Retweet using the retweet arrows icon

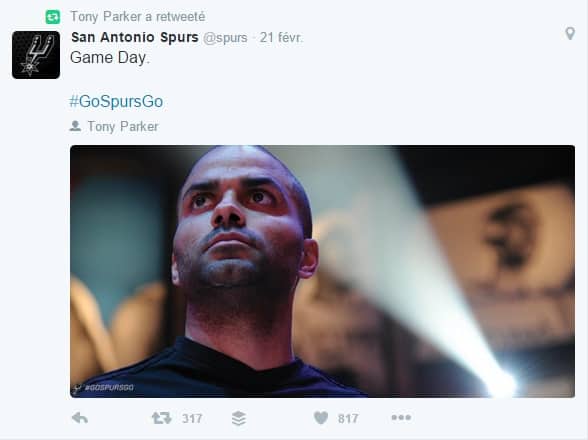[x=162, y=418]
